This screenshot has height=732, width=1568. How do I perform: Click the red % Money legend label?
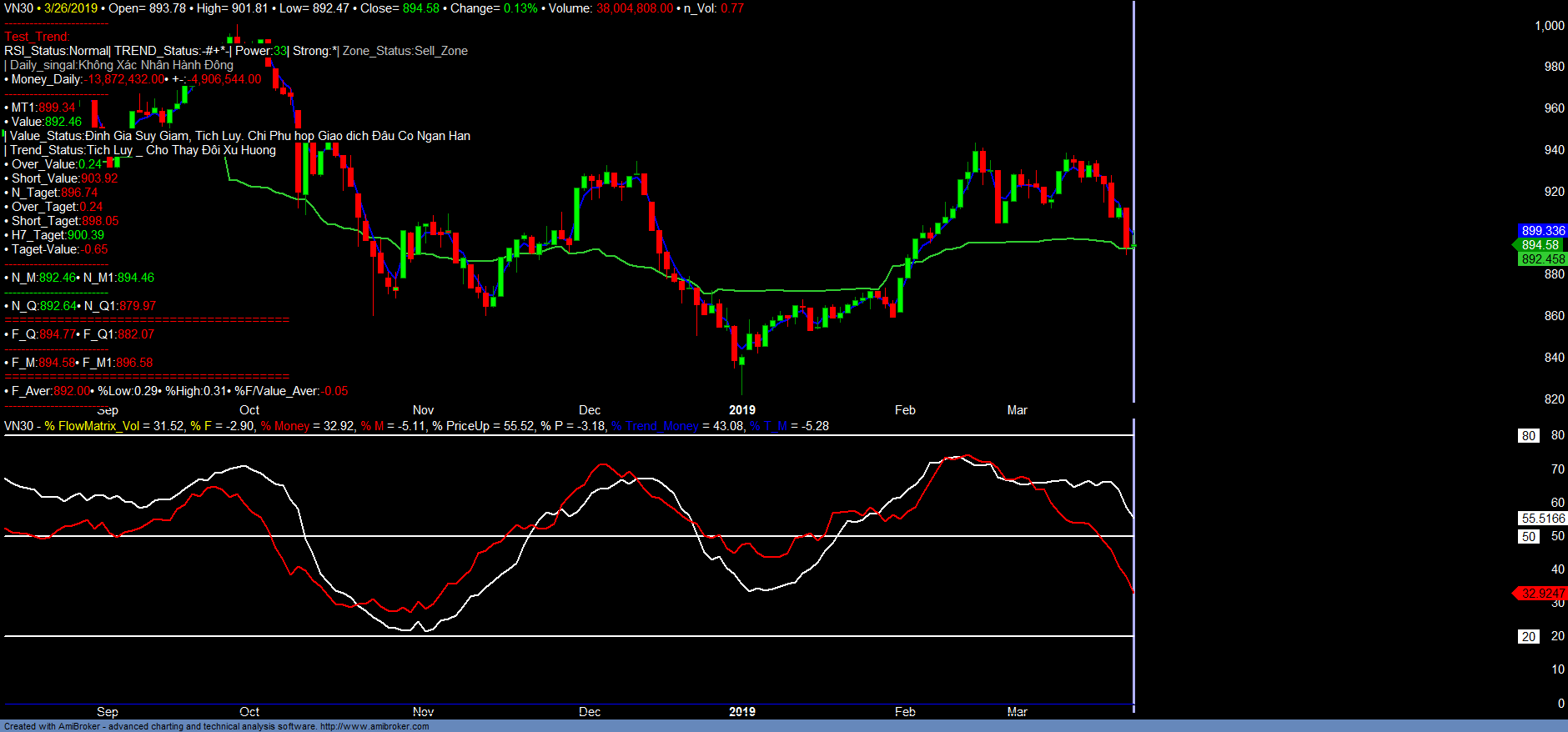tap(285, 426)
